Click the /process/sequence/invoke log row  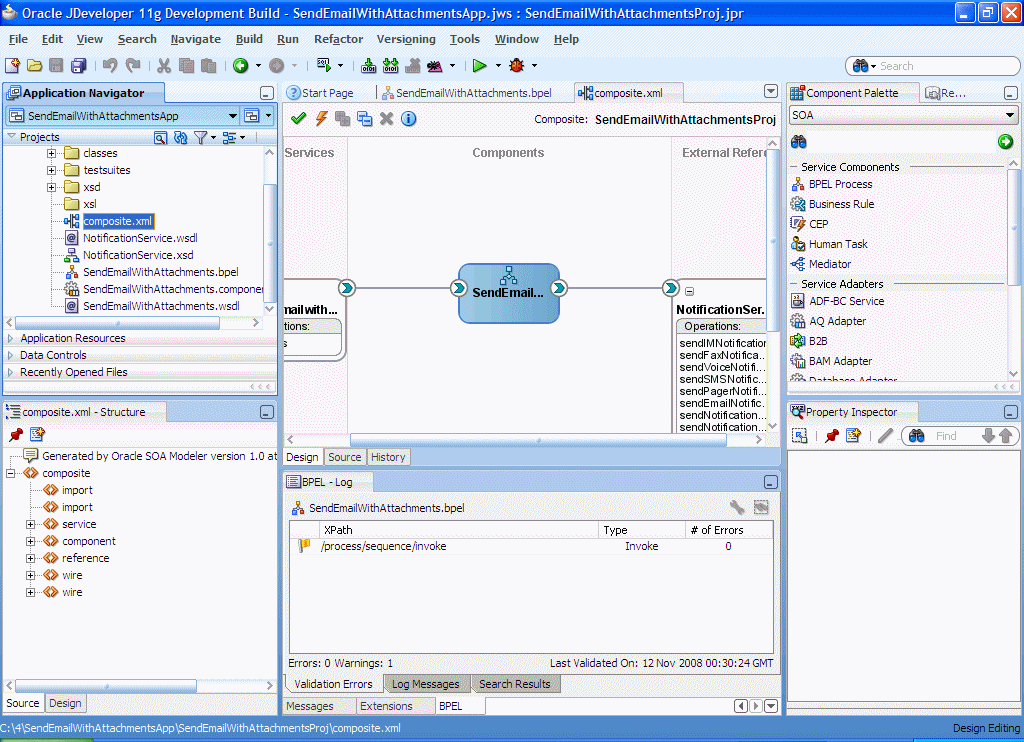pos(532,546)
